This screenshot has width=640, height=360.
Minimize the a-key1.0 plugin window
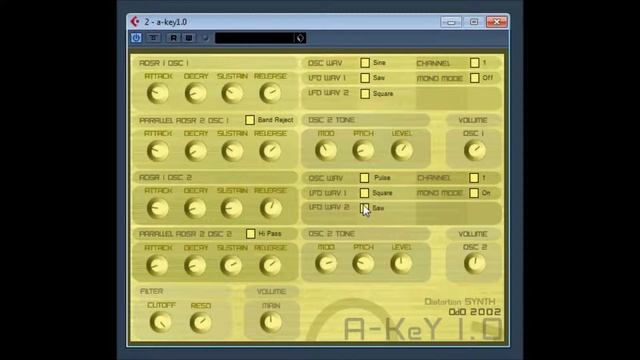click(x=451, y=22)
